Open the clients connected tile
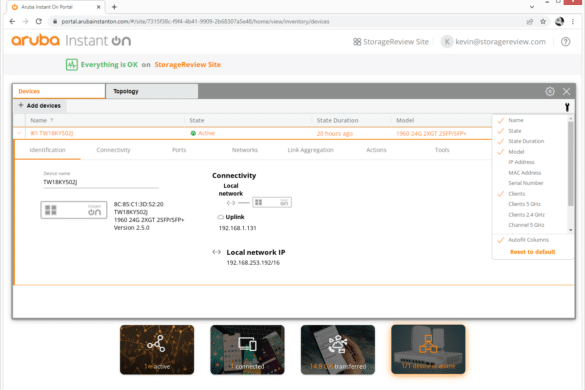The image size is (585, 390). pyautogui.click(x=247, y=349)
